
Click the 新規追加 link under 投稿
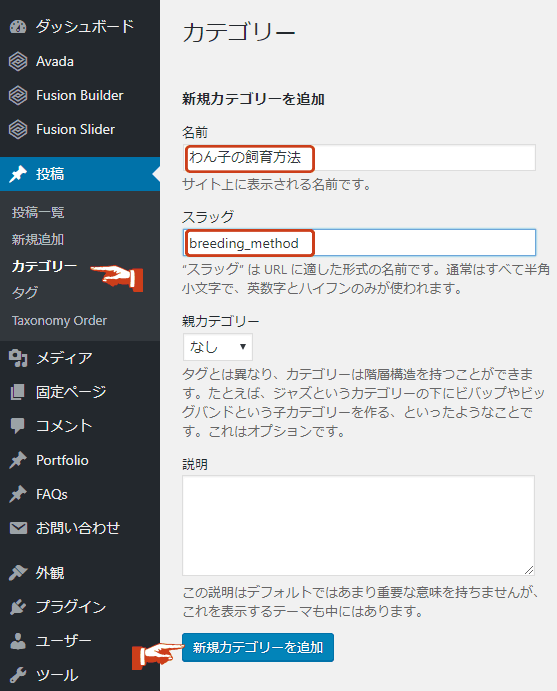tap(38, 239)
